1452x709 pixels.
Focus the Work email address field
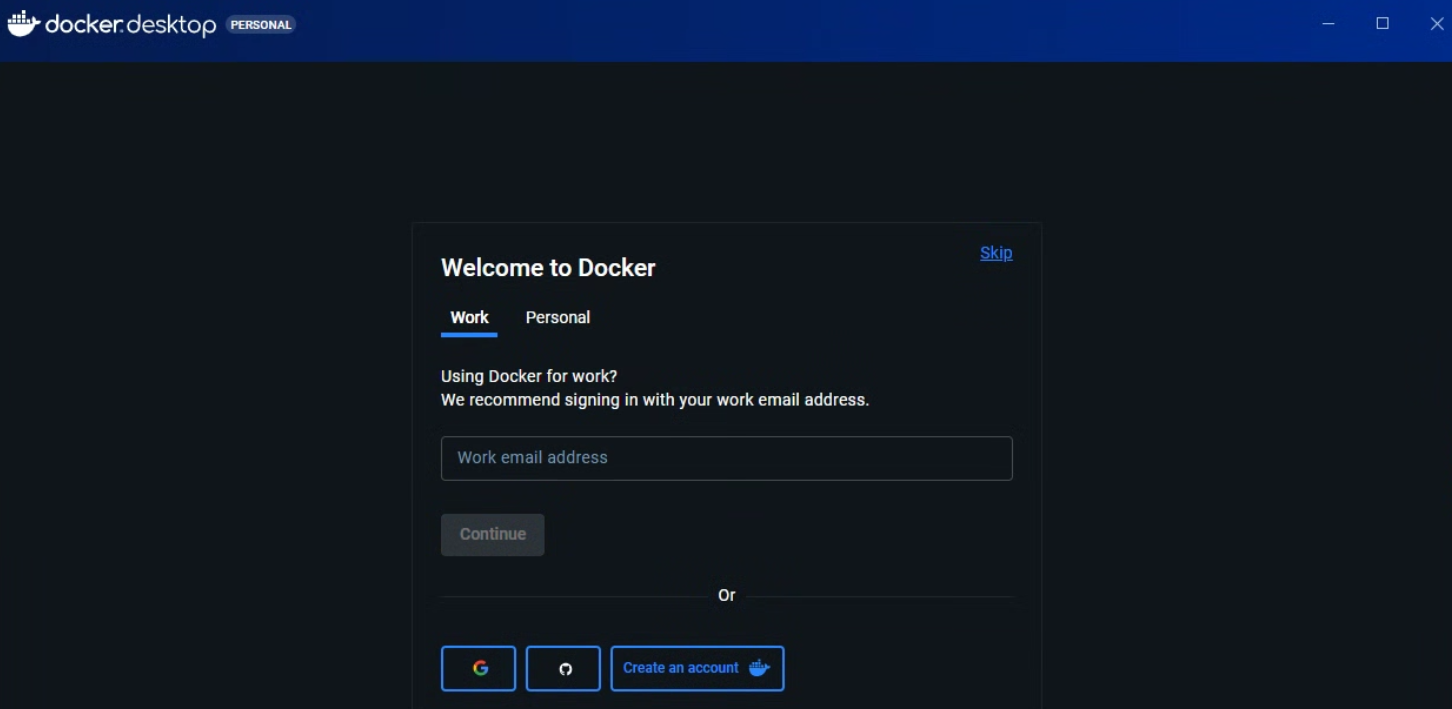point(726,458)
